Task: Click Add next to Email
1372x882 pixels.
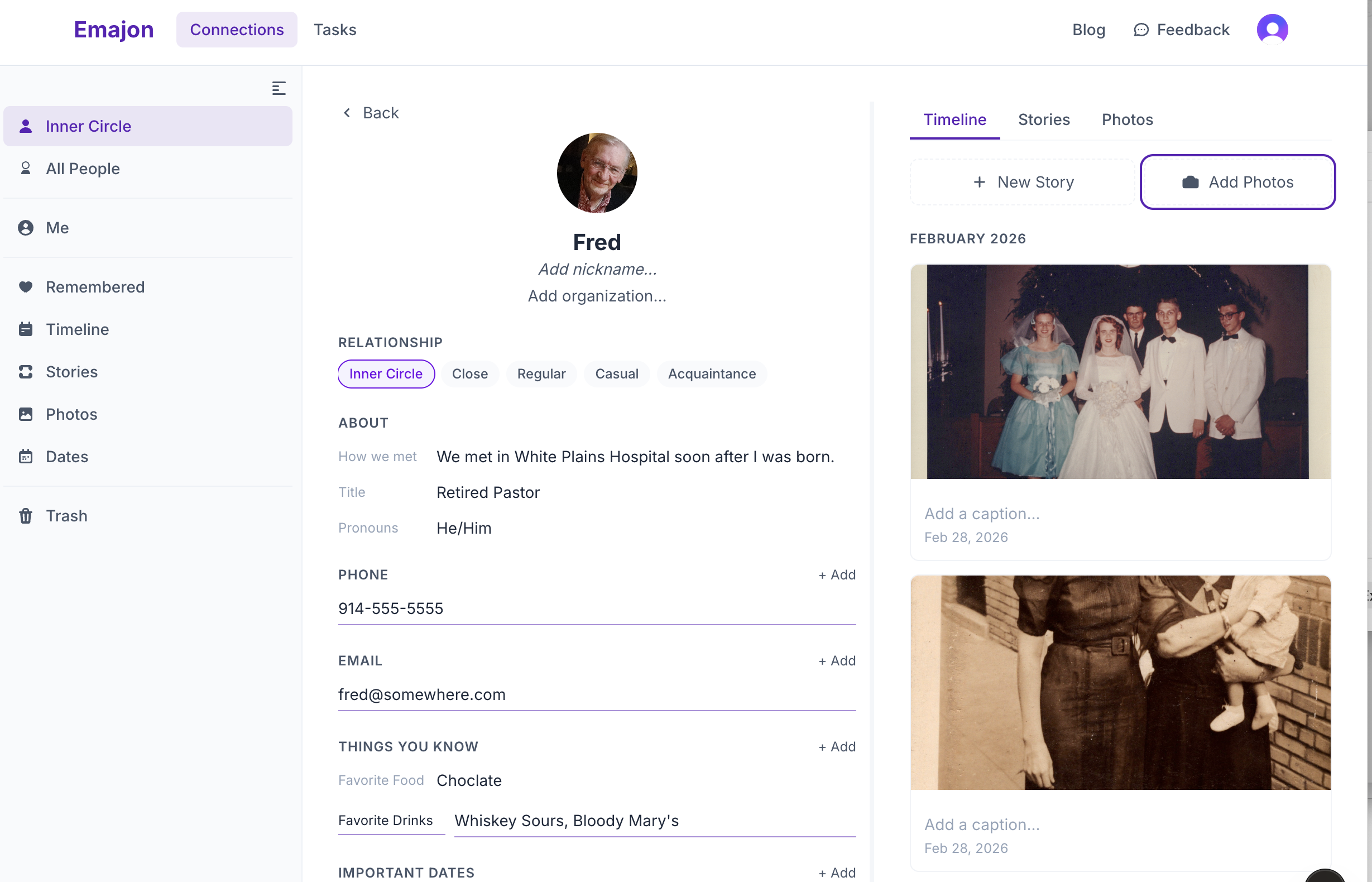Action: (837, 660)
